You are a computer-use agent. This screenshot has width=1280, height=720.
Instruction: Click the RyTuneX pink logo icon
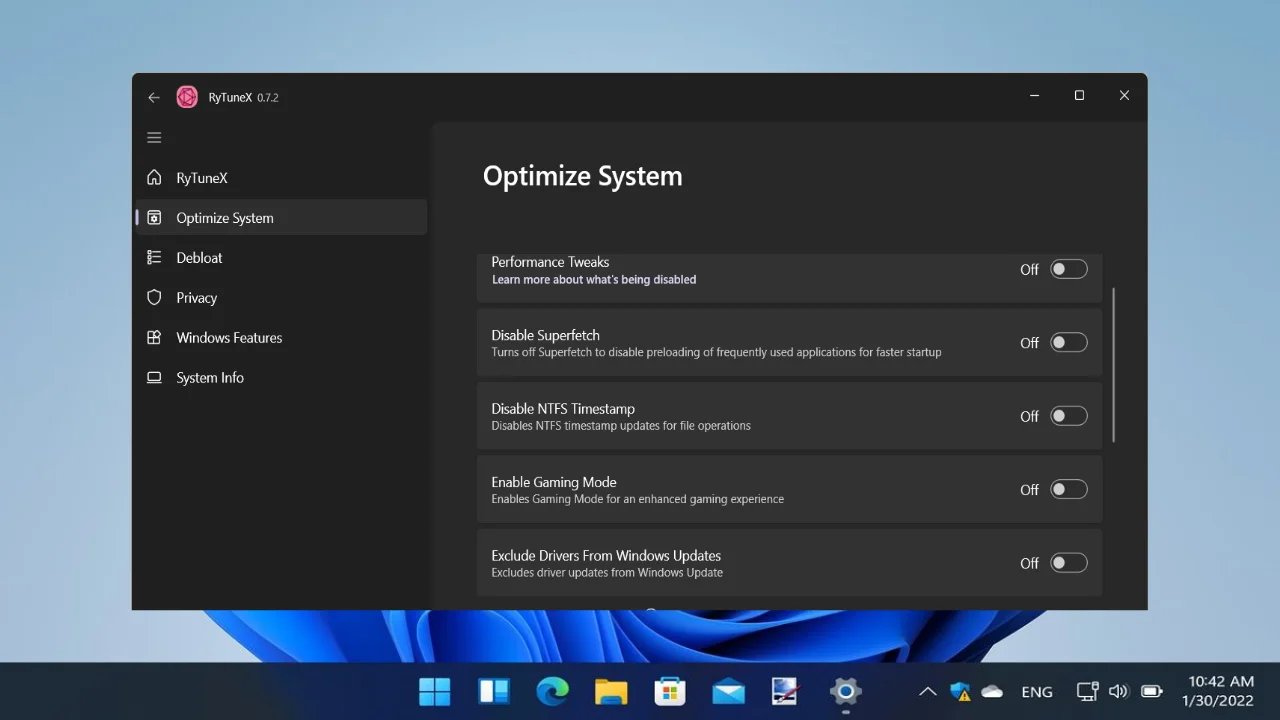pos(187,97)
